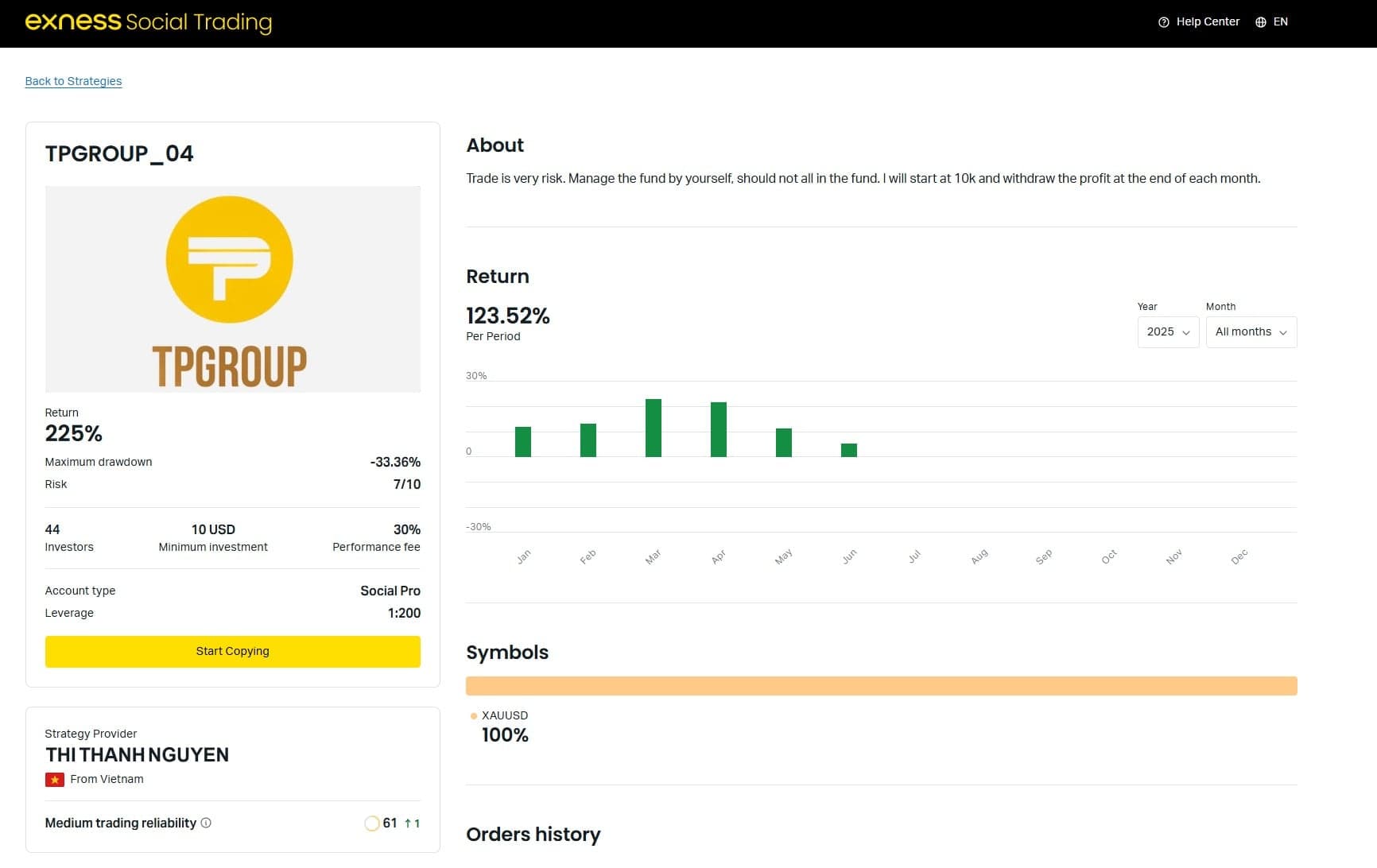Click the March return bar
This screenshot has width=1377, height=868.
654,428
